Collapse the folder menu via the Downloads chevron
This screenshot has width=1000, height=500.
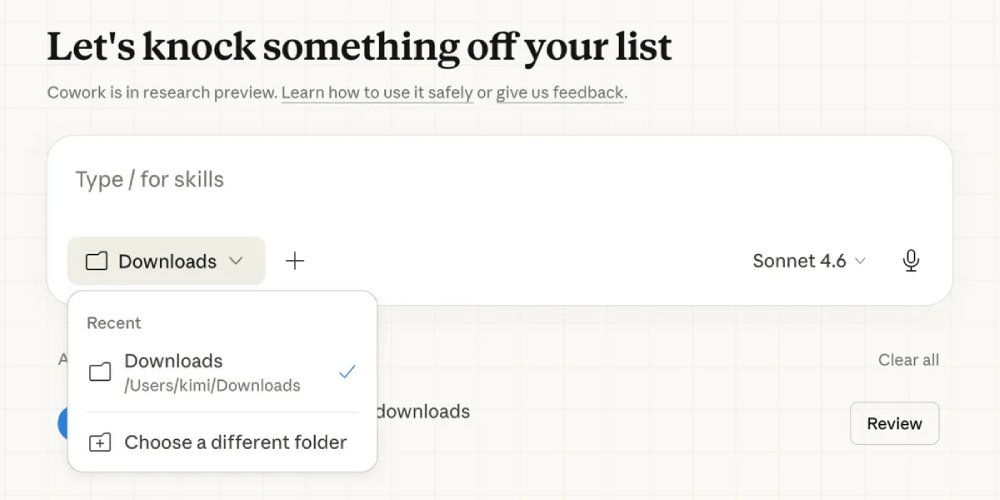236,261
